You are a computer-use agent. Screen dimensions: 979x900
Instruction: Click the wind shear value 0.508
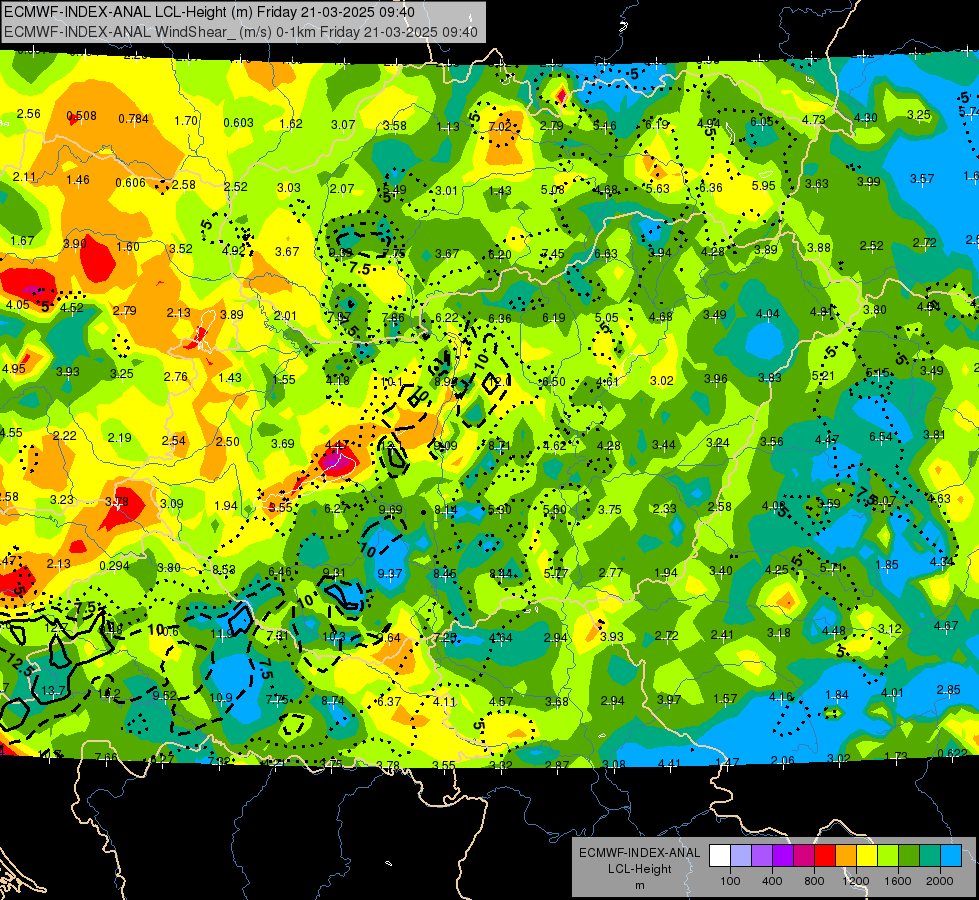(81, 116)
